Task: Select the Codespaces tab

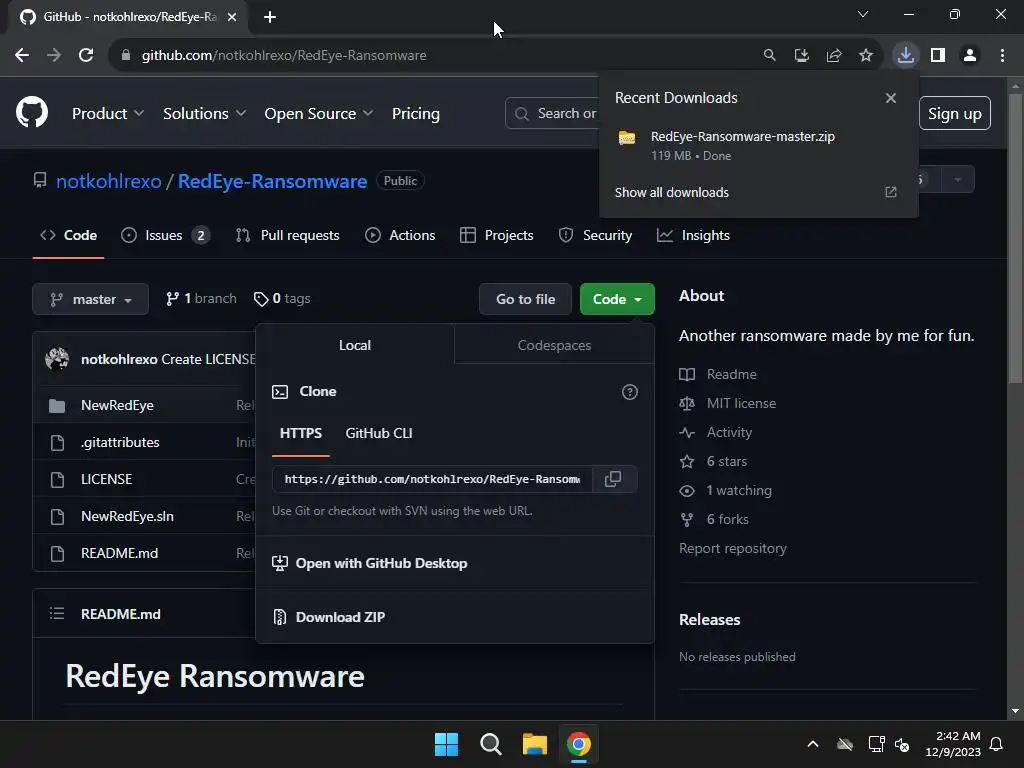Action: tap(554, 345)
